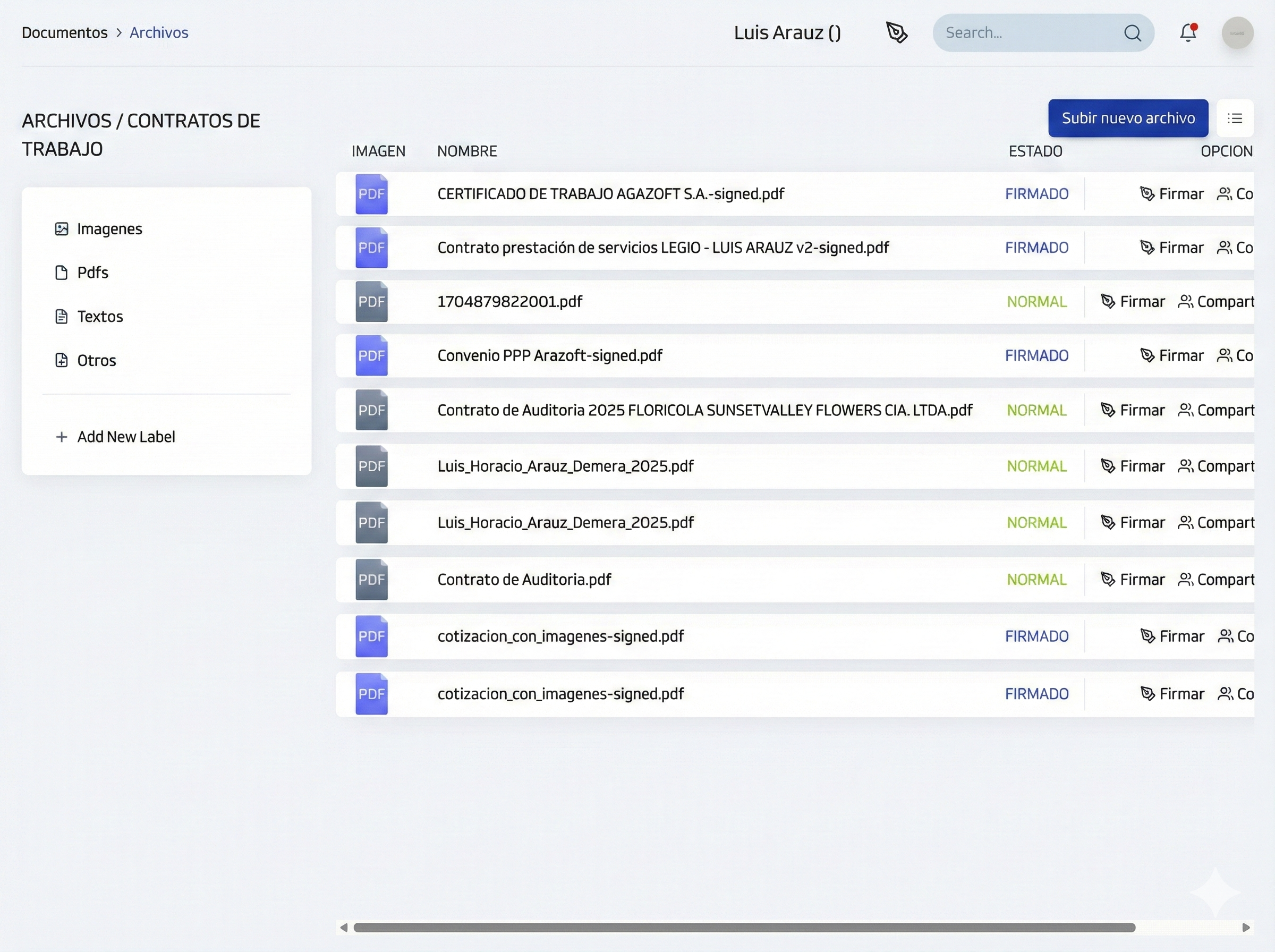Click the horizontal scrollbar right arrow
This screenshot has width=1275, height=952.
point(1246,927)
